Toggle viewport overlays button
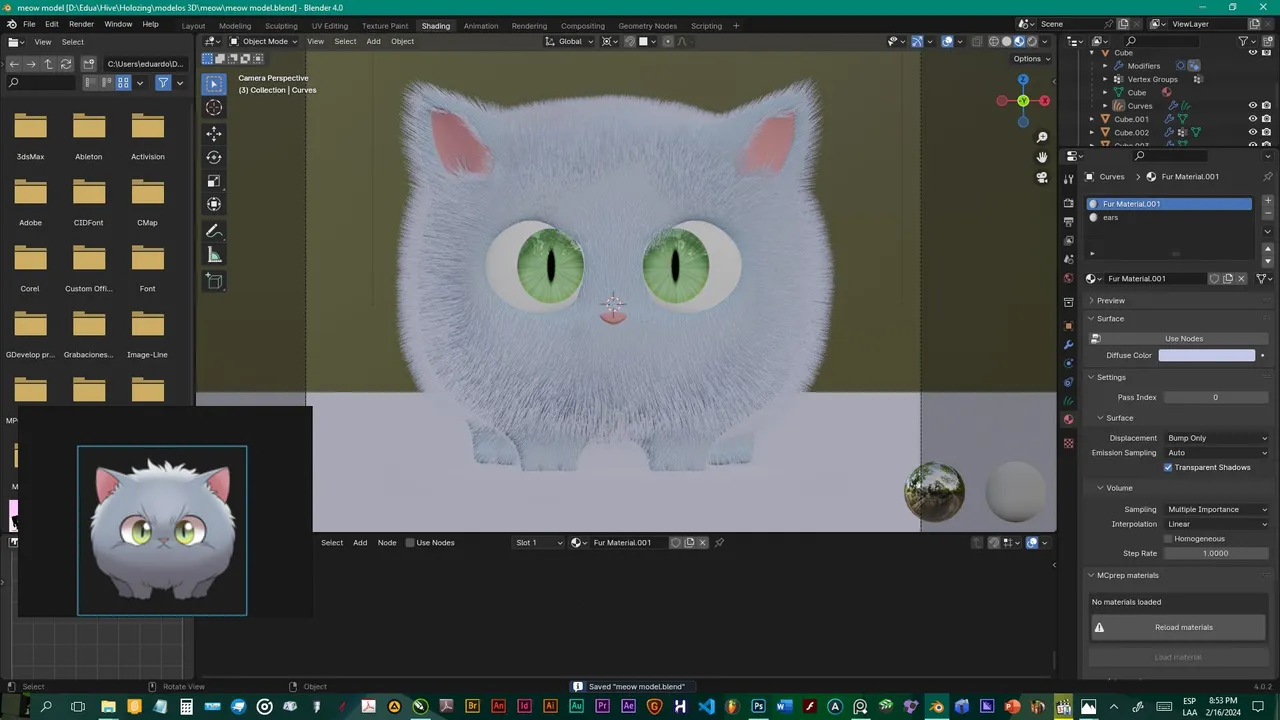Image resolution: width=1280 pixels, height=720 pixels. click(x=947, y=41)
